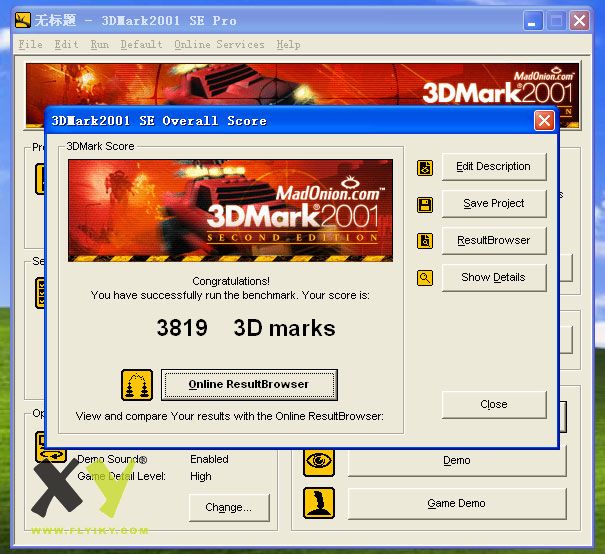The width and height of the screenshot is (605, 554).
Task: Launch the Online ResultBrowser
Action: pos(249,385)
